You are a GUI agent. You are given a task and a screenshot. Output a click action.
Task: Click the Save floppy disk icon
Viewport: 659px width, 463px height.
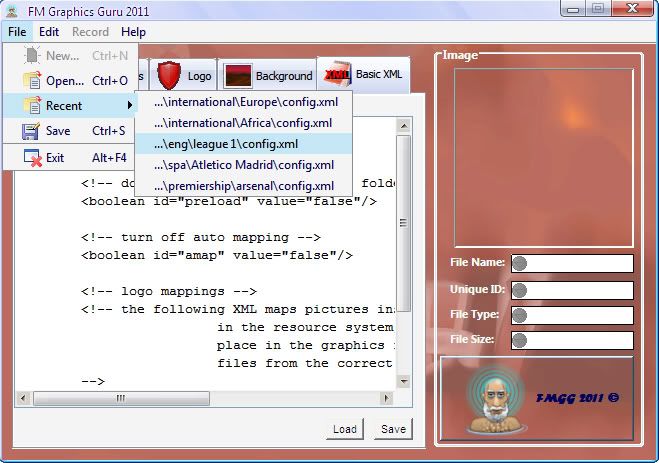tap(31, 131)
